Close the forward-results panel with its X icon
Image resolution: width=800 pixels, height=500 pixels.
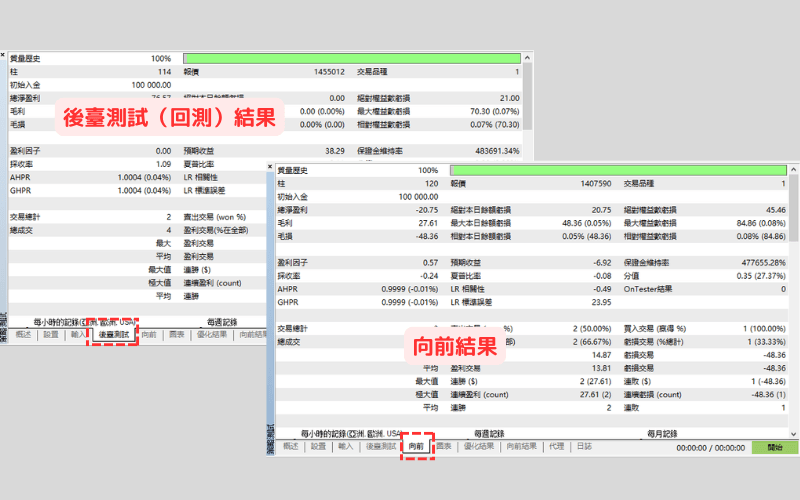(x=270, y=167)
